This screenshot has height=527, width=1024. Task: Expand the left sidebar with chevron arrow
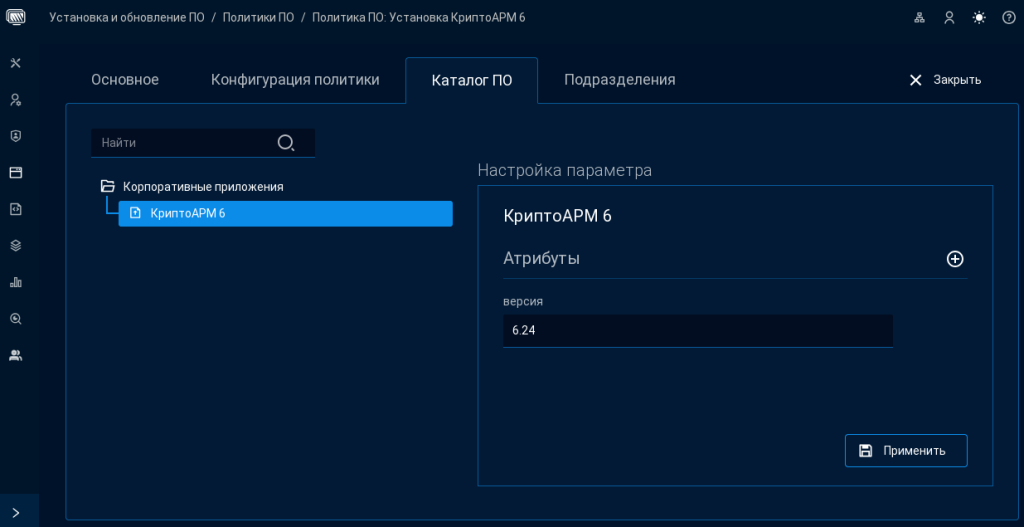pyautogui.click(x=15, y=512)
